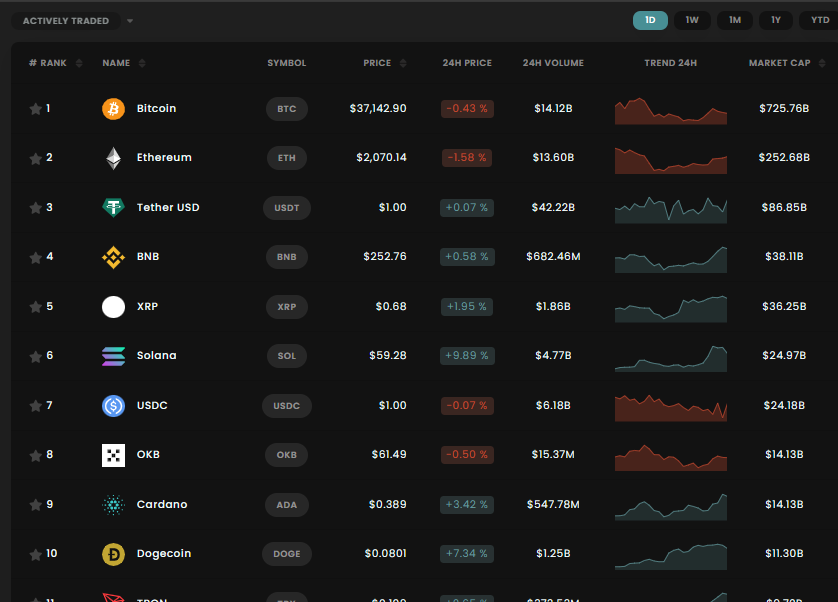Click the Ethereum diamond logo icon
This screenshot has width=838, height=602.
(113, 158)
